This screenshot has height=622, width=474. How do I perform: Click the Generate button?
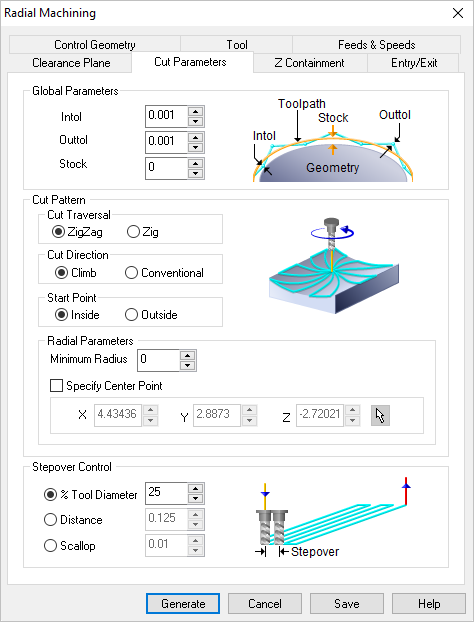[x=183, y=603]
